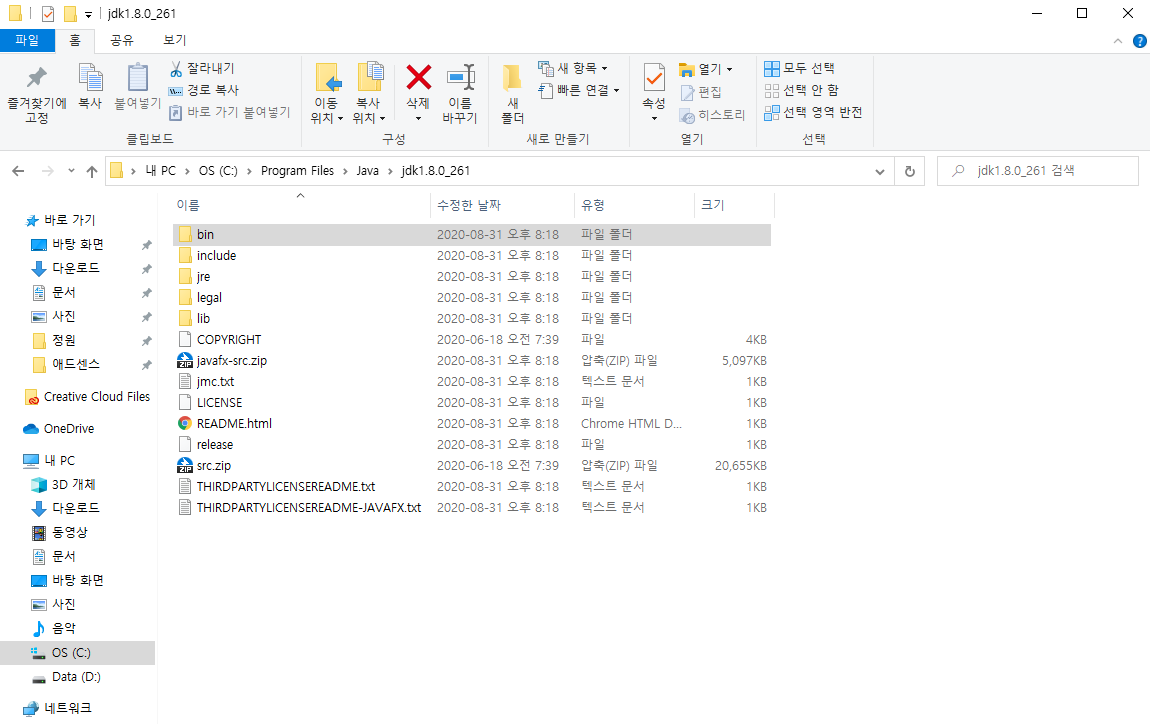Open 애드센스 folder in Quick access
The image size is (1150, 724).
66,365
